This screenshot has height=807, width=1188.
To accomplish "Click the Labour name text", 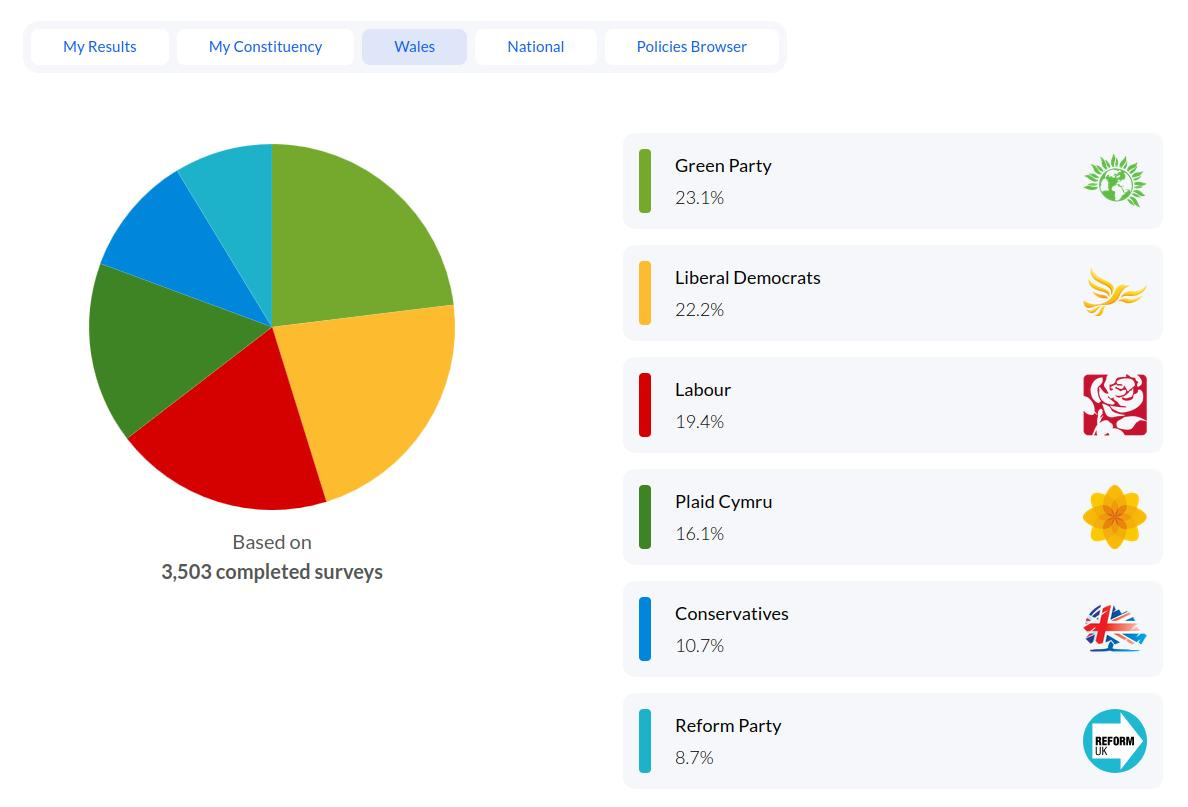I will 703,390.
